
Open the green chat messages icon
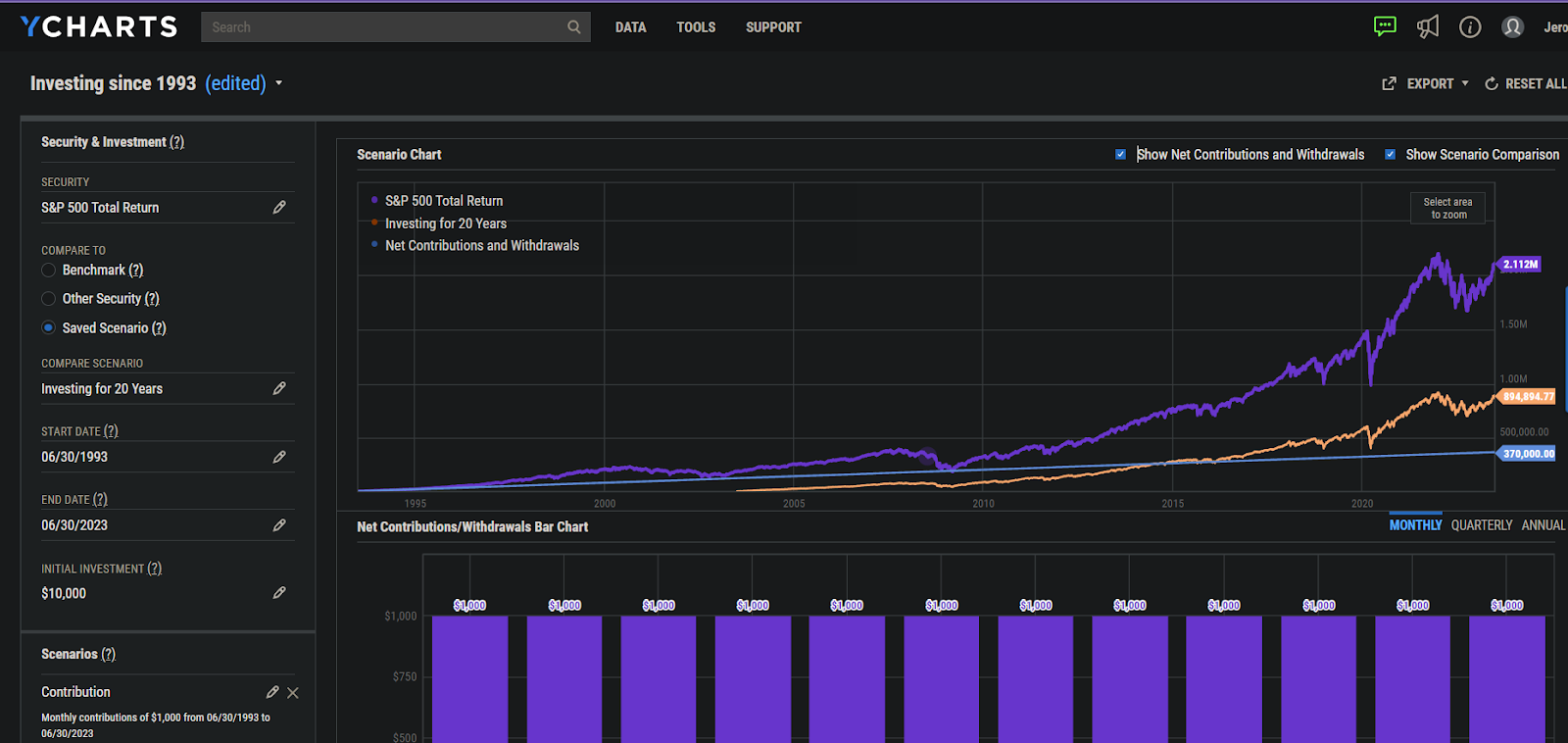(x=1385, y=26)
